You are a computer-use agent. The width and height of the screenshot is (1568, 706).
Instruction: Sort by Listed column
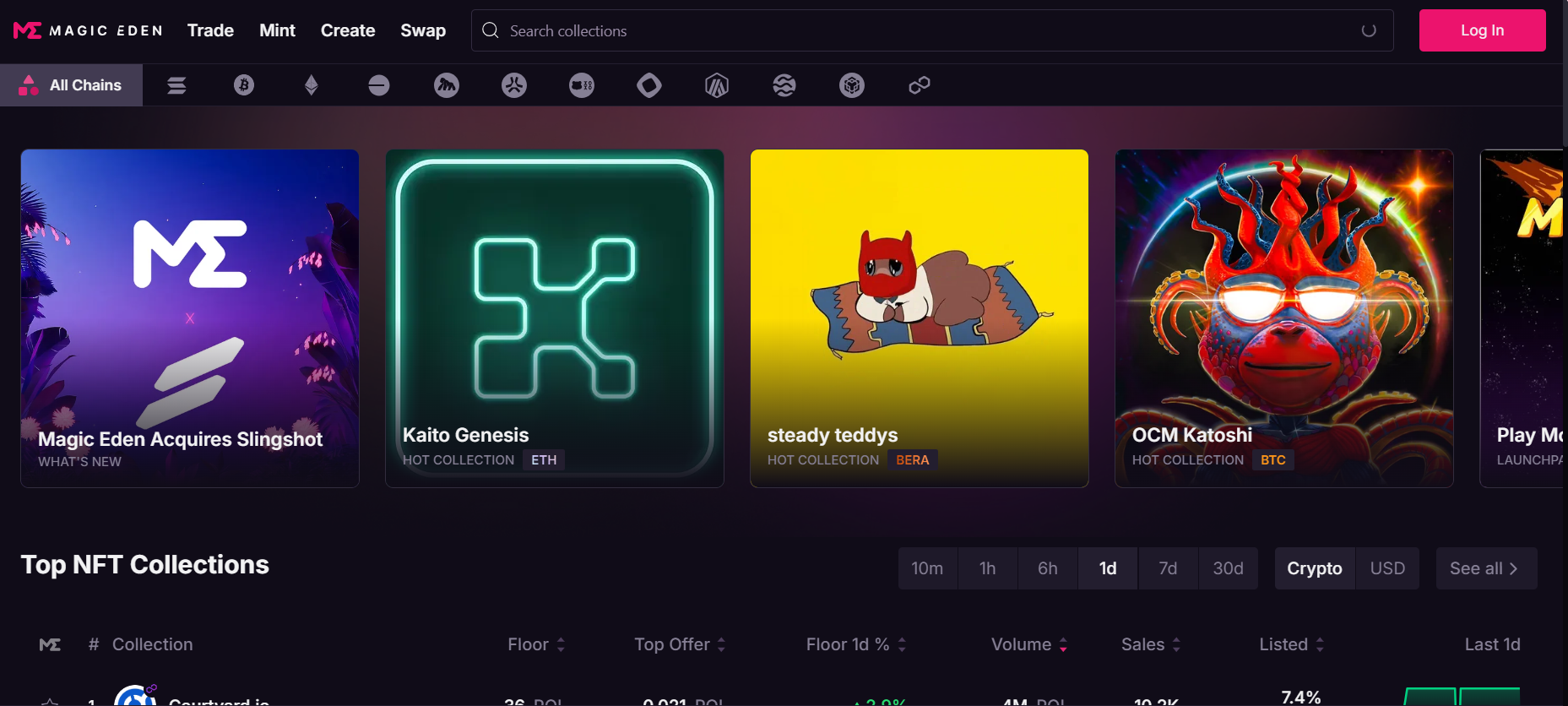click(1292, 644)
